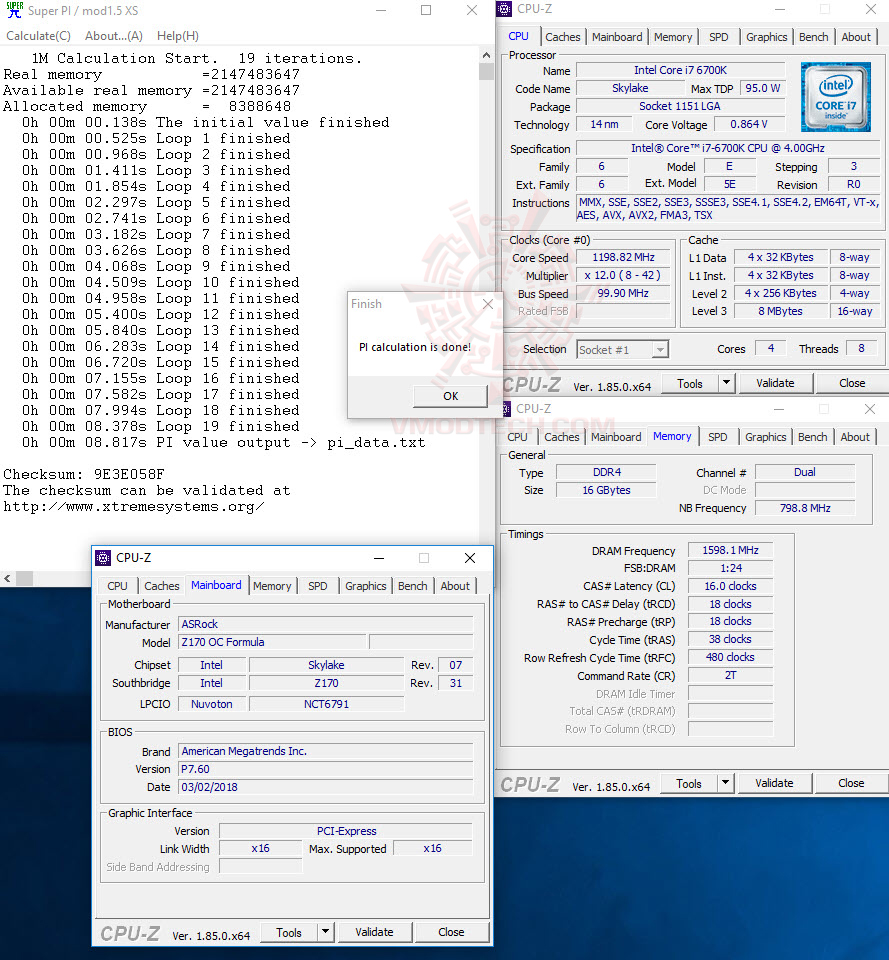Screen dimensions: 889x960
Task: Switch to Mainboard tab in top CPU-Z window
Action: pyautogui.click(x=617, y=37)
